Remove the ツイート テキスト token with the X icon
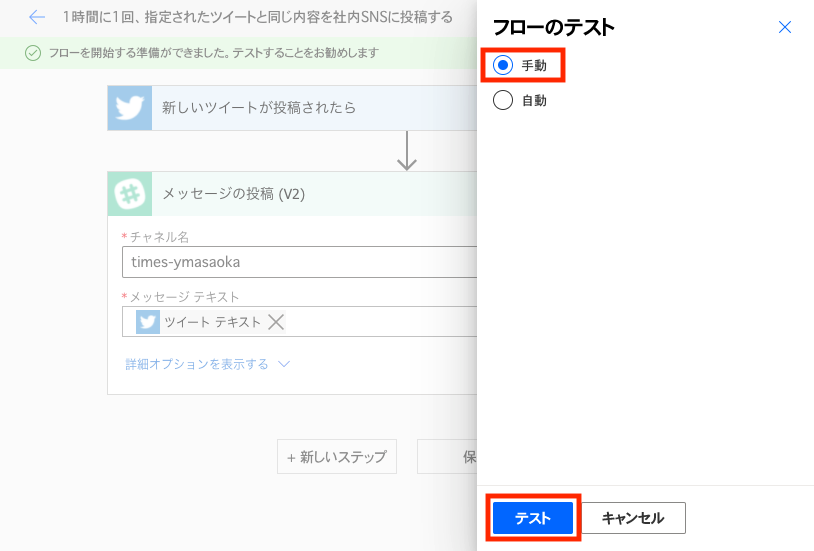Image resolution: width=814 pixels, height=551 pixels. pyautogui.click(x=276, y=322)
